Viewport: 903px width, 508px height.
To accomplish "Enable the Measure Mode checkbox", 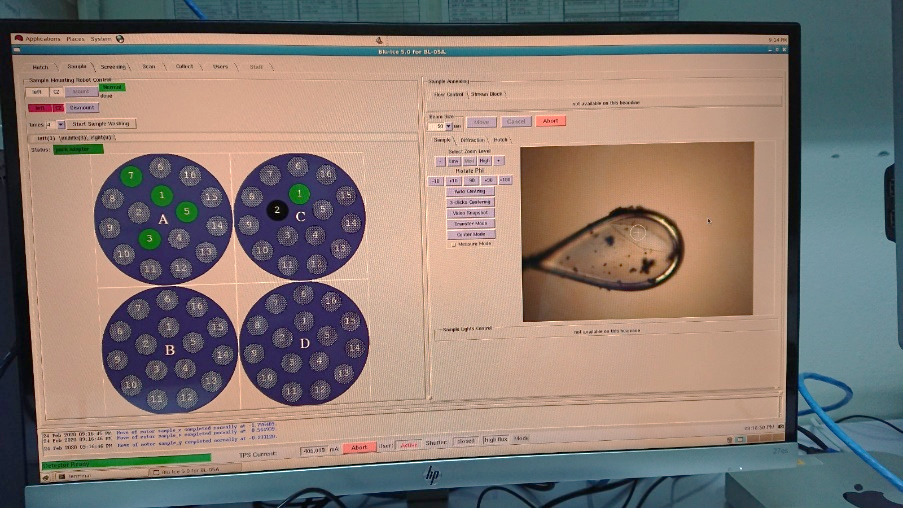I will (x=454, y=243).
